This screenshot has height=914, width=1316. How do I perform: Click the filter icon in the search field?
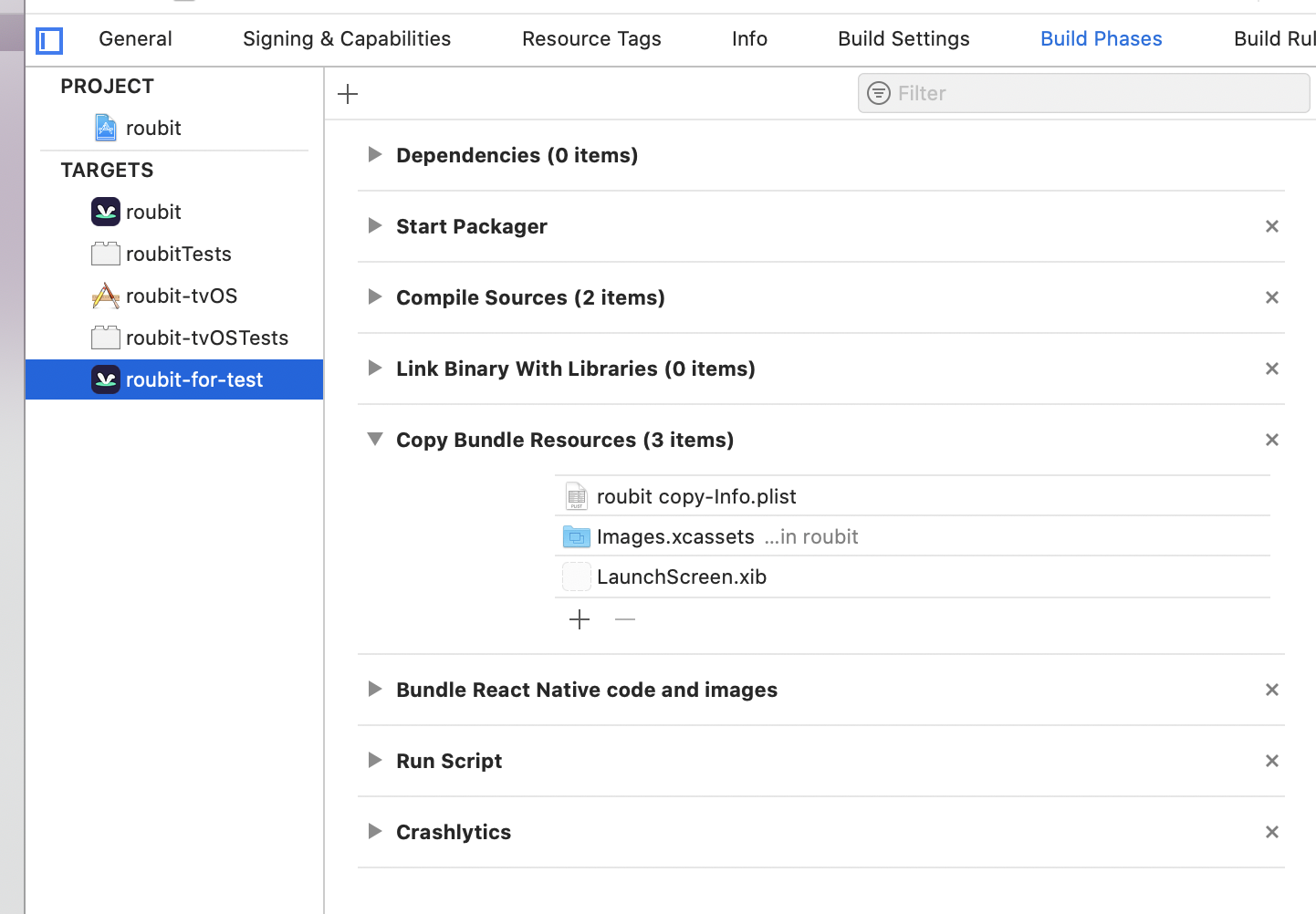pos(879,93)
